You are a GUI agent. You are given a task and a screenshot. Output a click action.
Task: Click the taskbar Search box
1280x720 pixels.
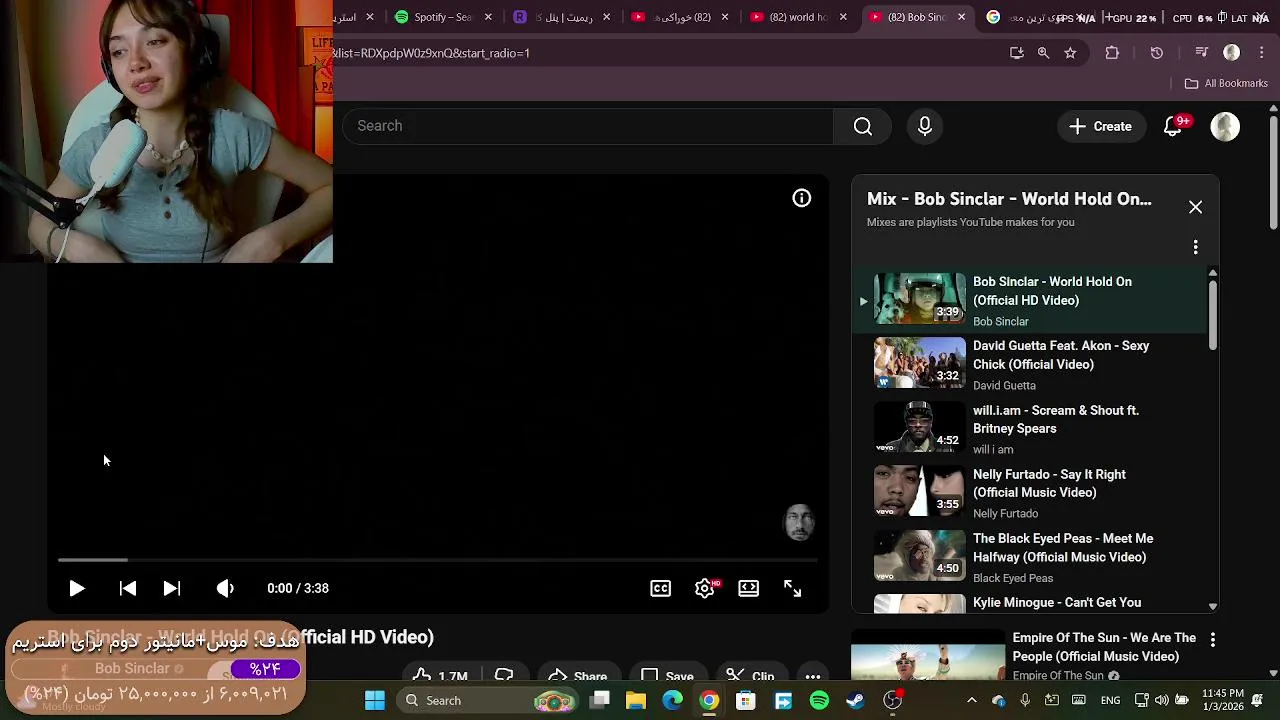point(487,701)
